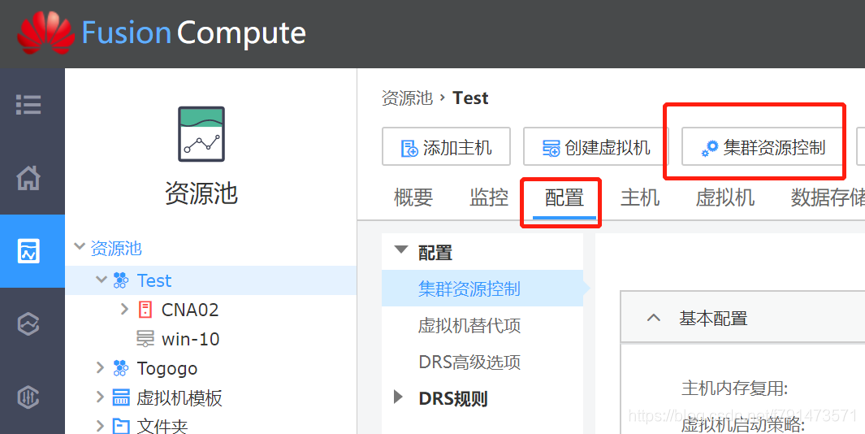The image size is (865, 434).
Task: Open the sidebar hamburger menu
Action: coord(28,104)
